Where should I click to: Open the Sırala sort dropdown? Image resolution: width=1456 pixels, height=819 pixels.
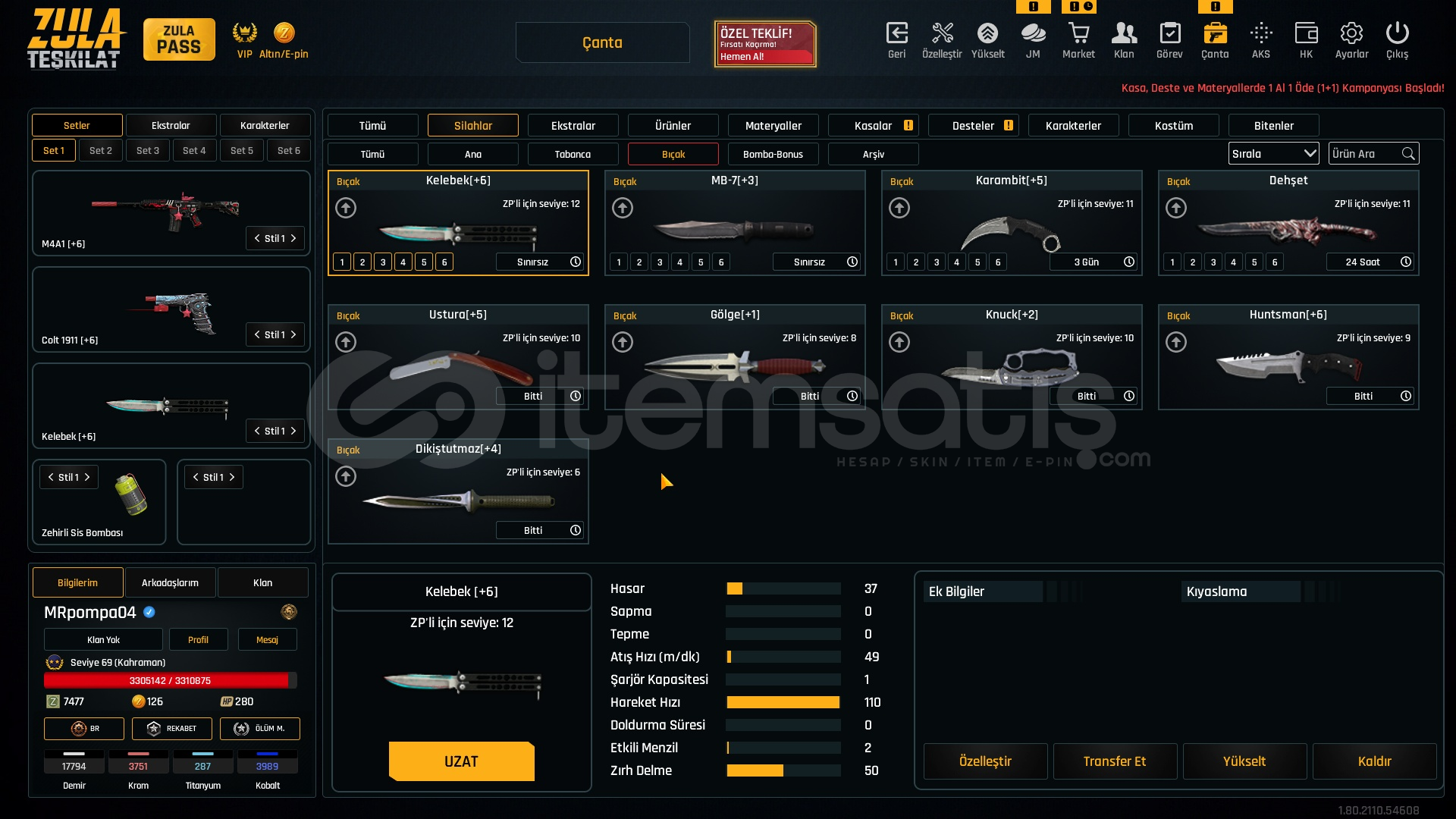point(1273,154)
